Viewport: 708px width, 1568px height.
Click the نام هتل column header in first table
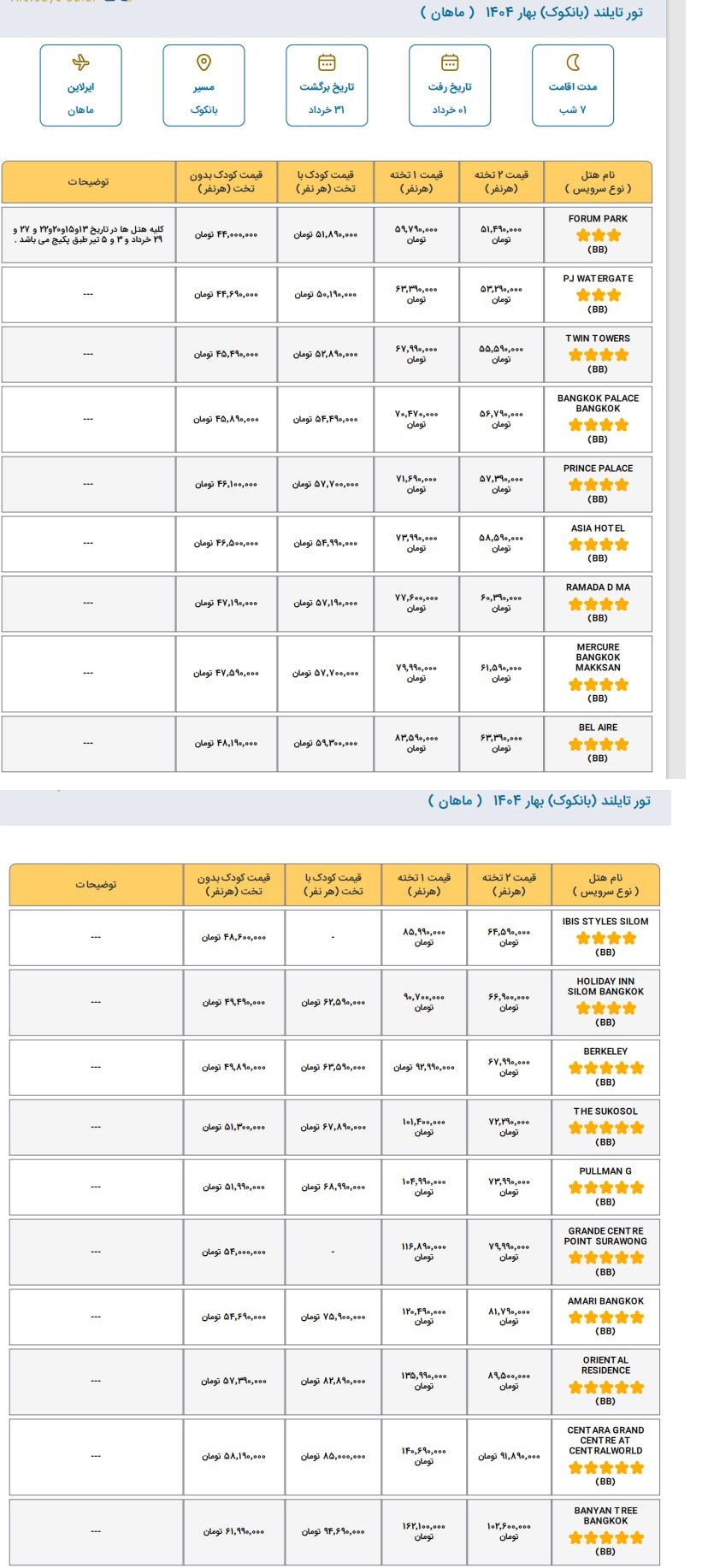tap(598, 181)
